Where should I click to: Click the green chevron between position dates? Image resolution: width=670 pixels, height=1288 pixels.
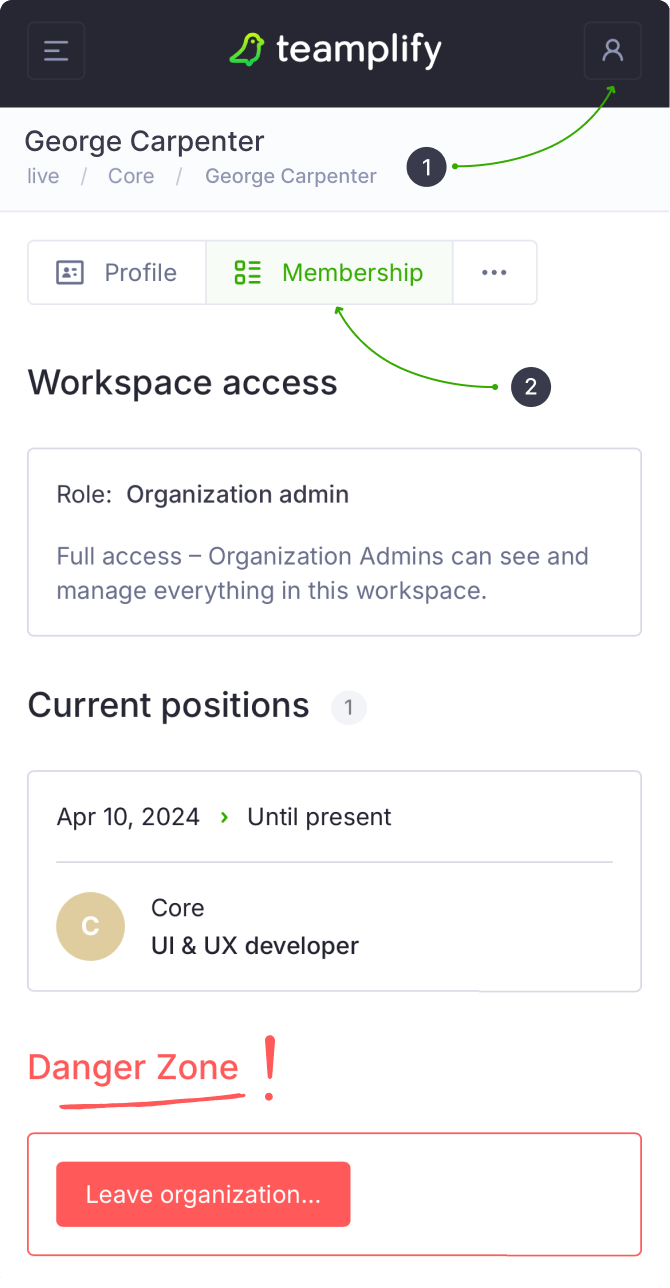tap(224, 817)
